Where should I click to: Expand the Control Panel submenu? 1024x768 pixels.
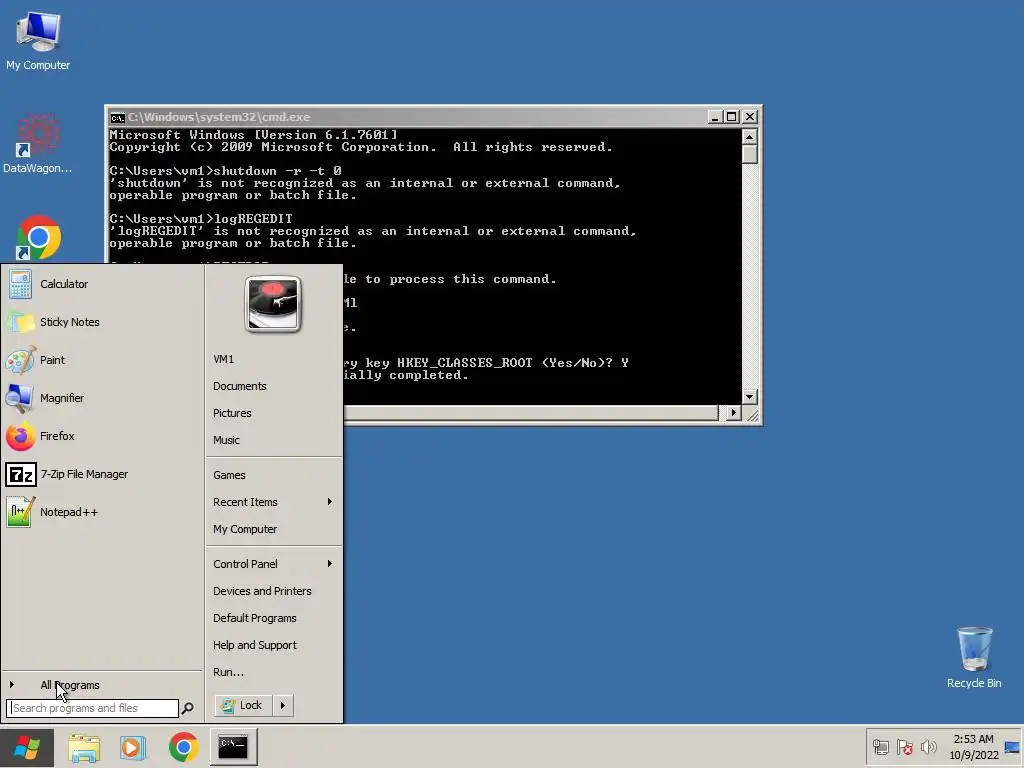(274, 564)
